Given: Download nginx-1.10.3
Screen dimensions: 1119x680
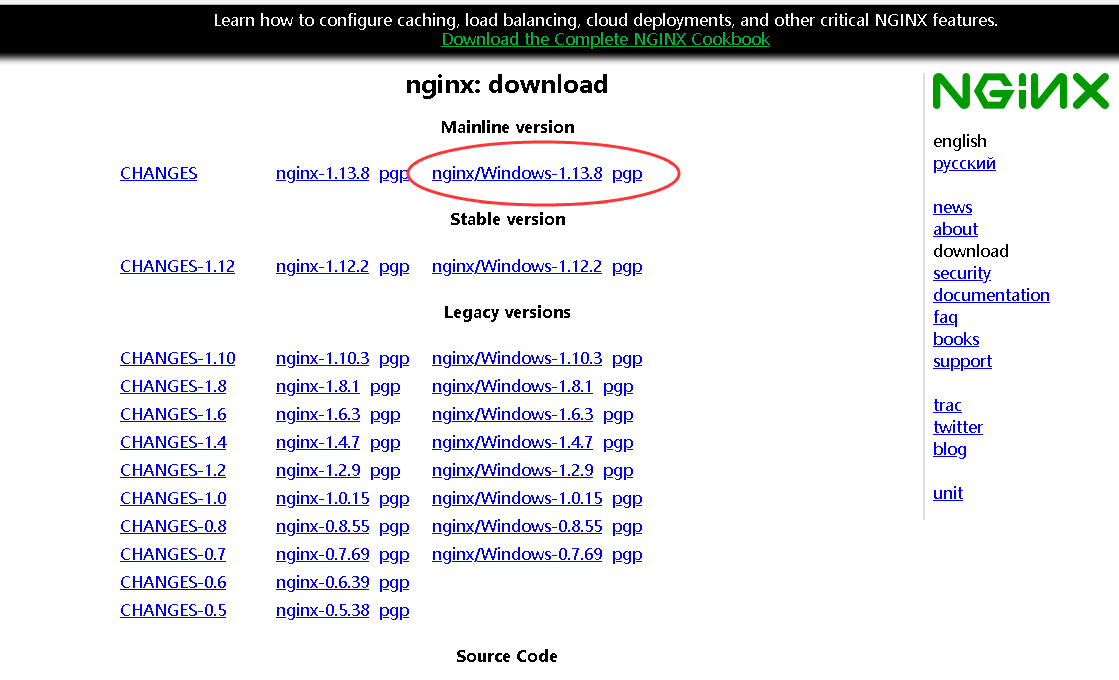Looking at the screenshot, I should (323, 358).
